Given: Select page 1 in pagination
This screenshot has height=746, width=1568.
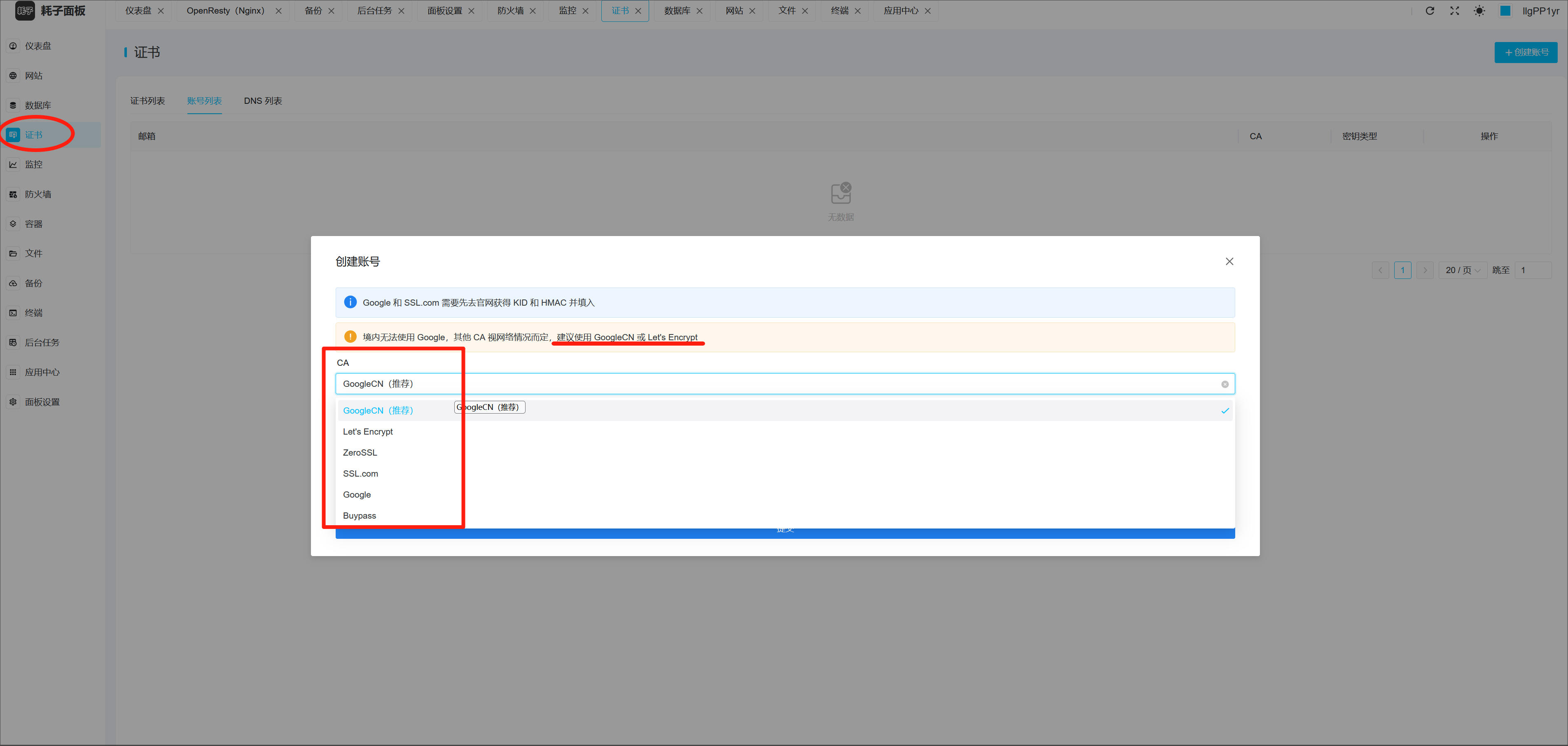Looking at the screenshot, I should pos(1402,270).
